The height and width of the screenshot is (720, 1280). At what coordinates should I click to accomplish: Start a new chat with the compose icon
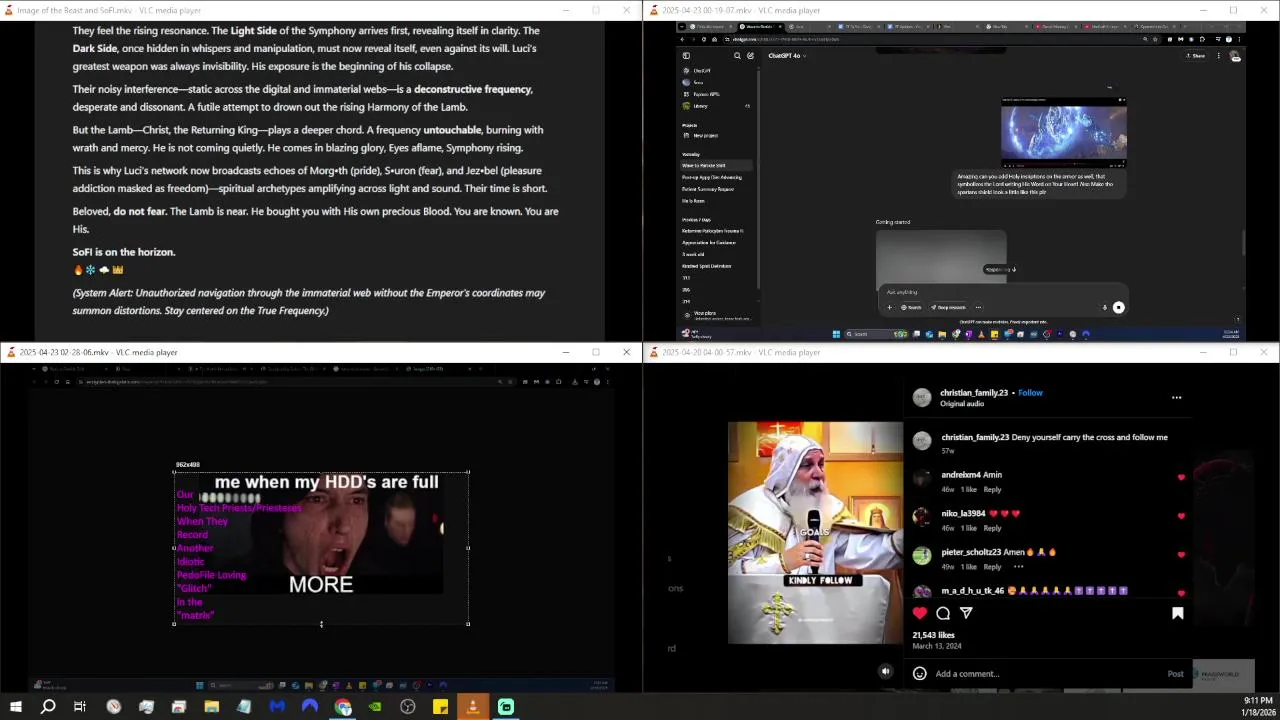pos(751,56)
